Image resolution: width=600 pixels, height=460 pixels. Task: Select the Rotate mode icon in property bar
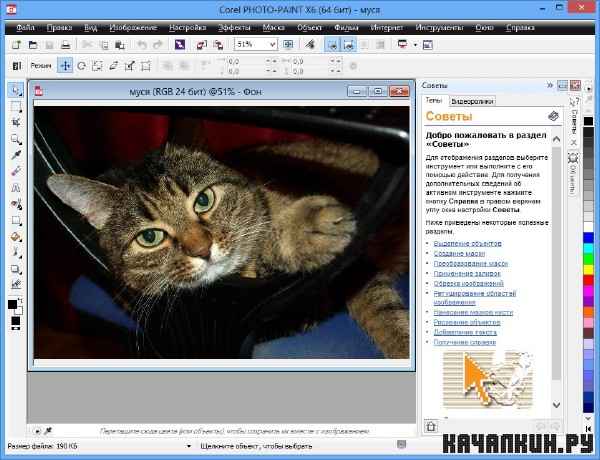[81, 66]
